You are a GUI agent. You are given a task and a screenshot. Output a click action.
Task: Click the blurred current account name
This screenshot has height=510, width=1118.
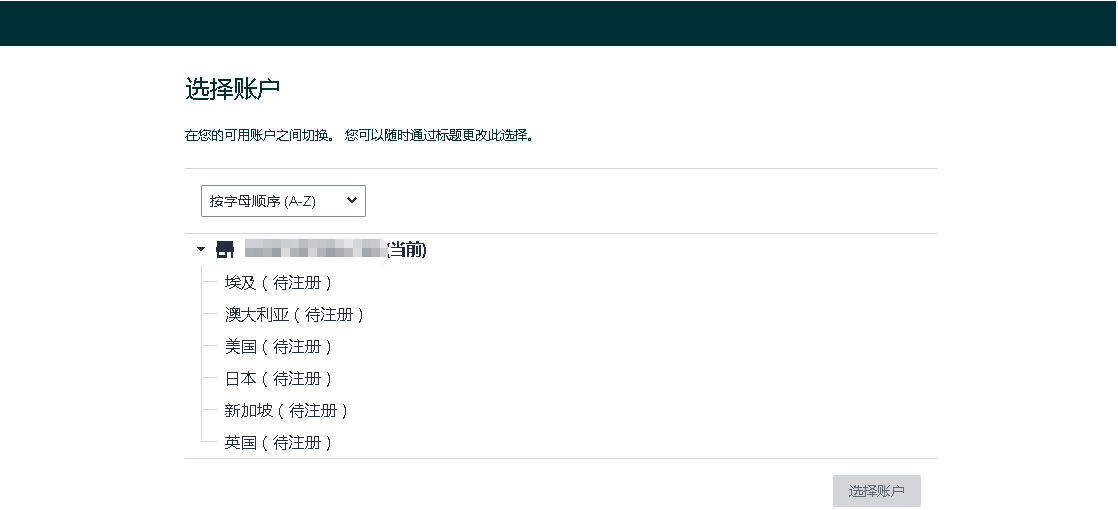click(x=315, y=250)
